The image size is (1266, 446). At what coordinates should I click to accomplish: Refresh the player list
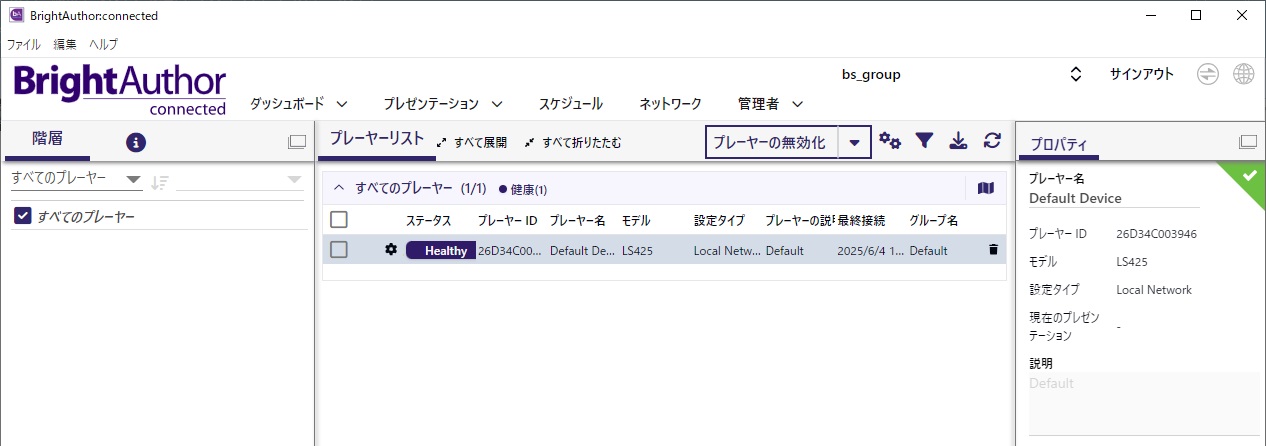992,141
